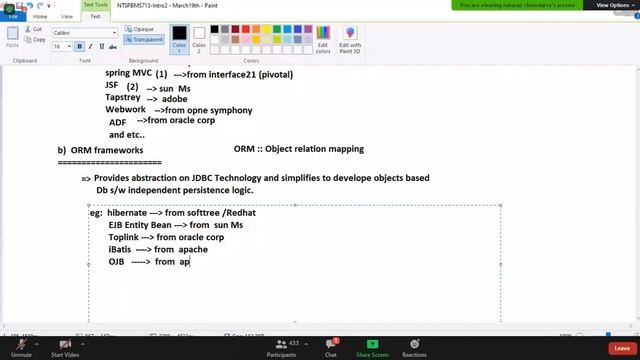The height and width of the screenshot is (360, 640).
Task: Pick the lime color swatch in second row
Action: coord(277,40)
